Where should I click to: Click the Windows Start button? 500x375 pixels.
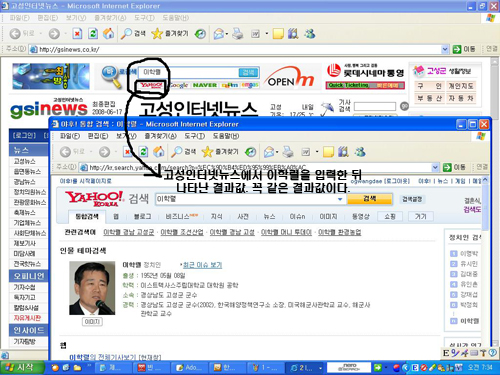(22, 368)
